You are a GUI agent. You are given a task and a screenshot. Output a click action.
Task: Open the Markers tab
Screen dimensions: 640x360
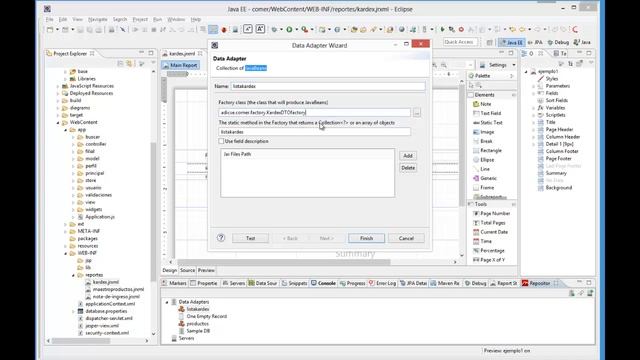coord(174,283)
